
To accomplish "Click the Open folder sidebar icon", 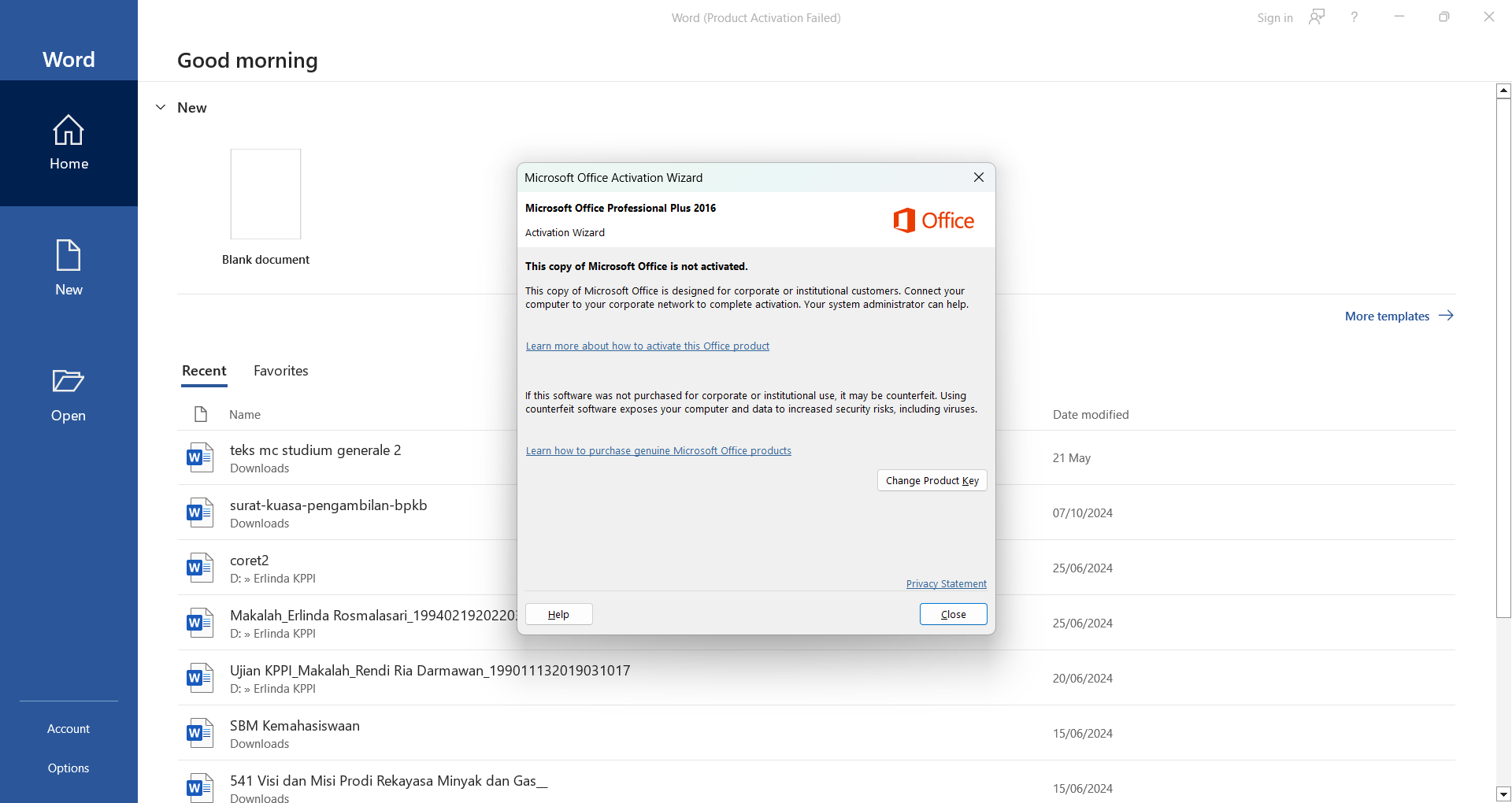I will point(69,382).
